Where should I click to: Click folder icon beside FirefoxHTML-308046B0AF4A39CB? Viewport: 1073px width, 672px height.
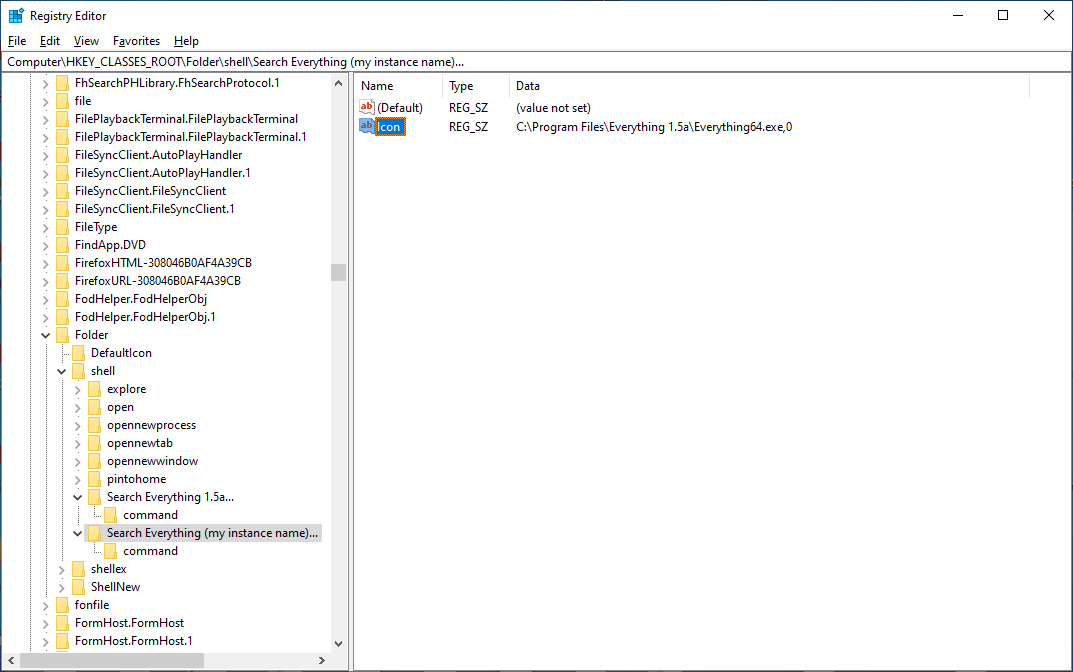62,263
